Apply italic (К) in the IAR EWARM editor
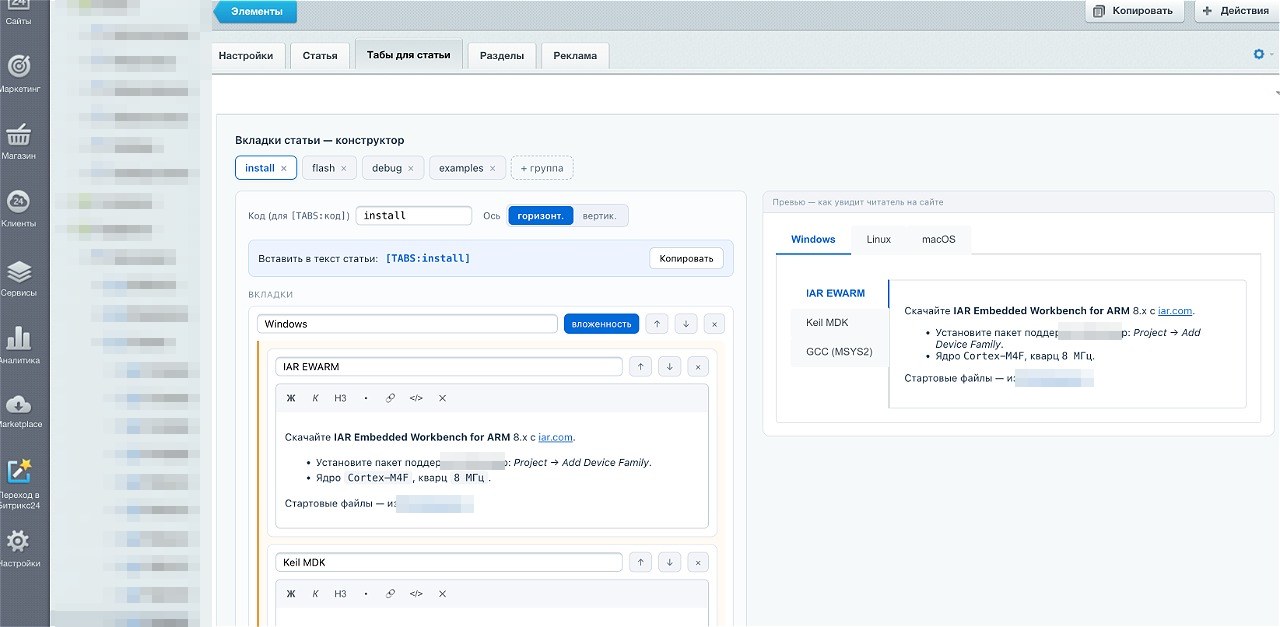This screenshot has width=1280, height=627. (x=315, y=398)
